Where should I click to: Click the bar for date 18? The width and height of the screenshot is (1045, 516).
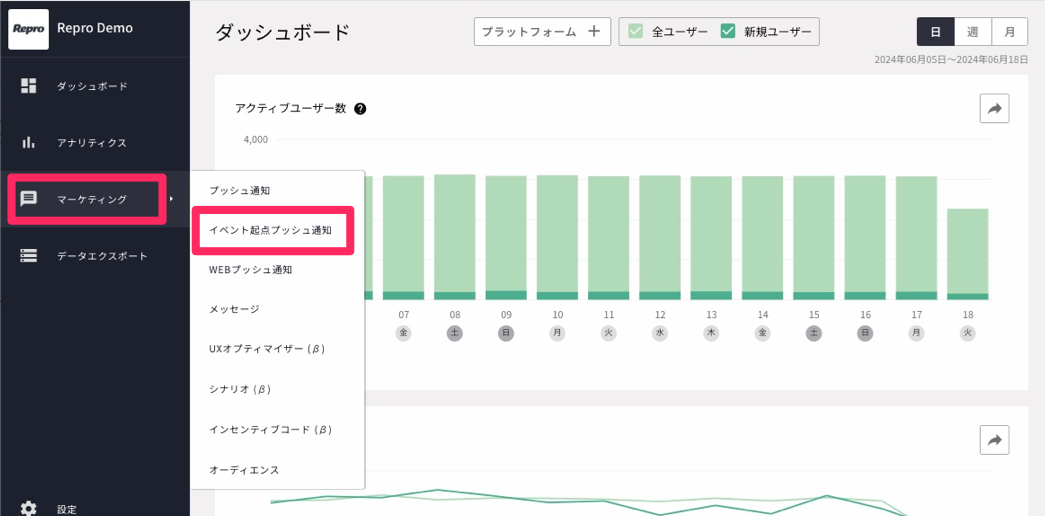[x=967, y=254]
